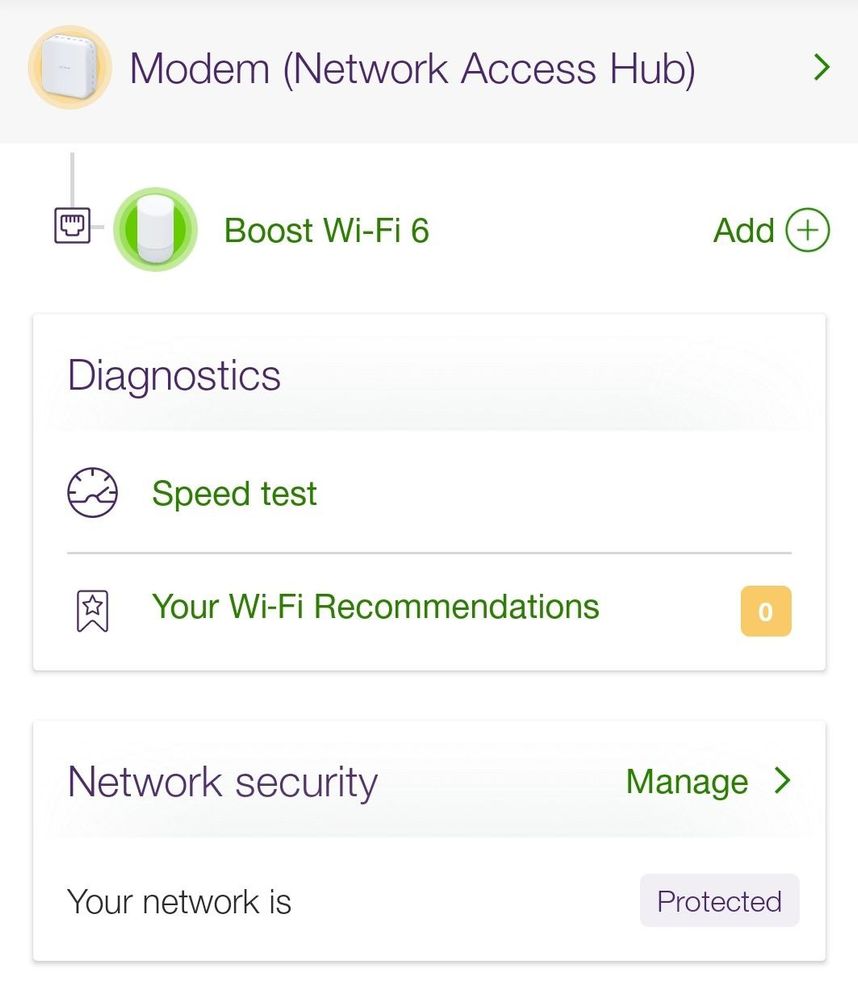Open the Boost Wi-Fi 6 label

pos(326,230)
